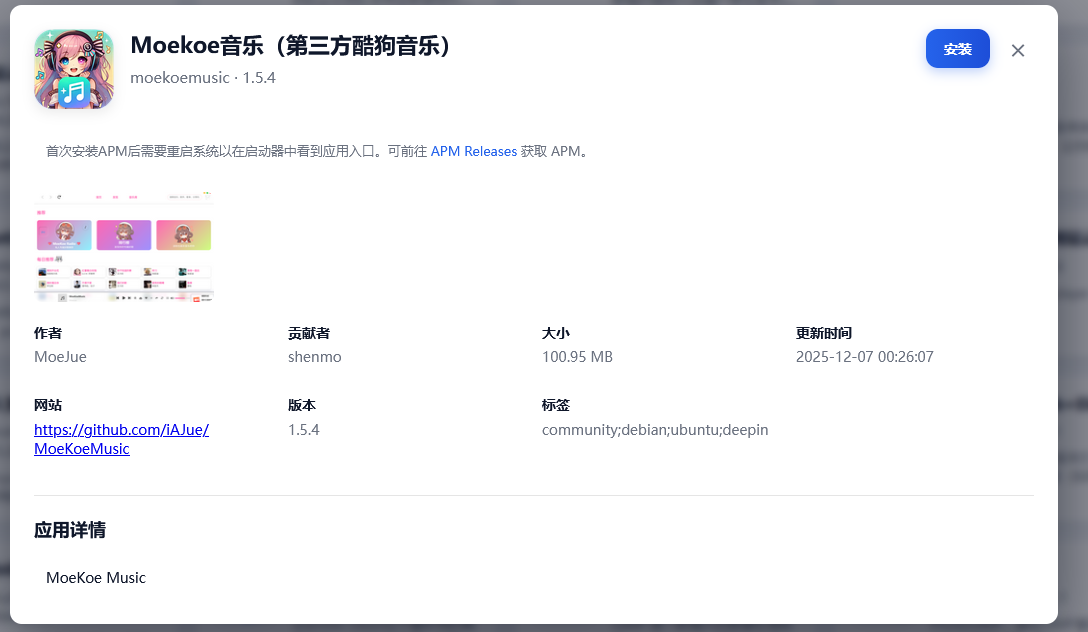The width and height of the screenshot is (1088, 632).
Task: Click the back arrow in the preview screenshot
Action: tap(43, 197)
